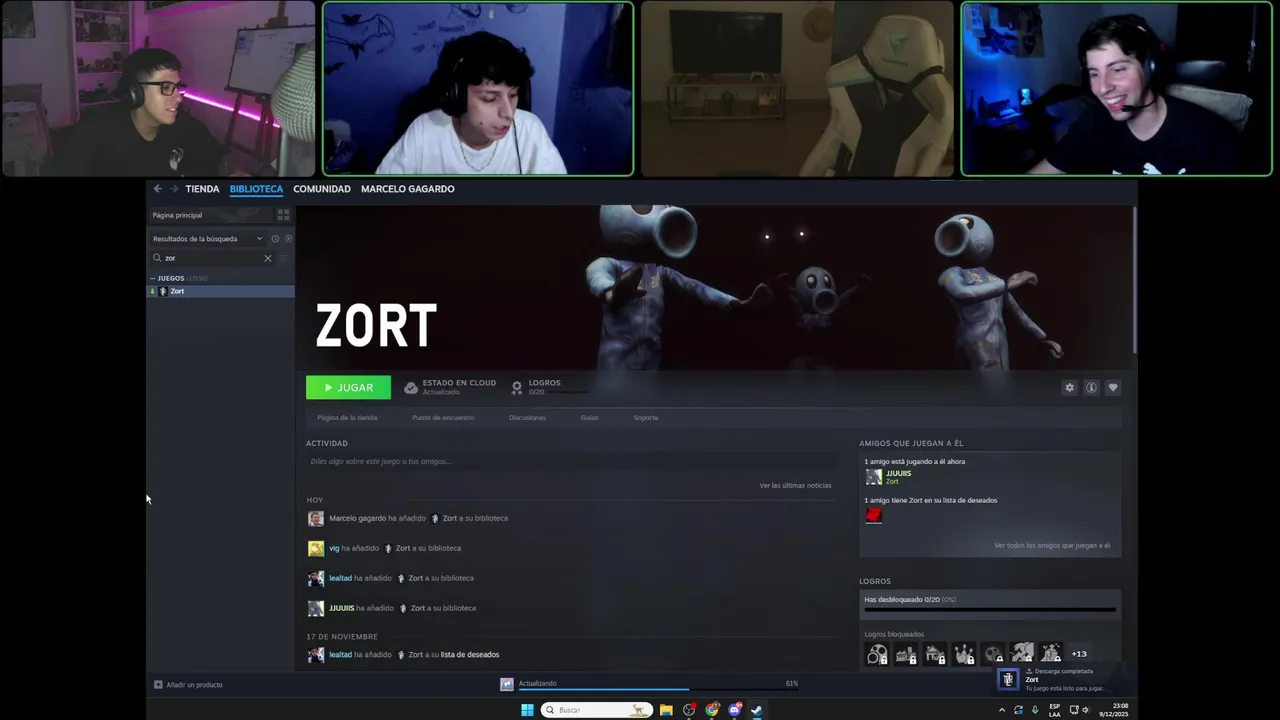
Task: Click the ready-to-play filter icon
Action: (288, 239)
